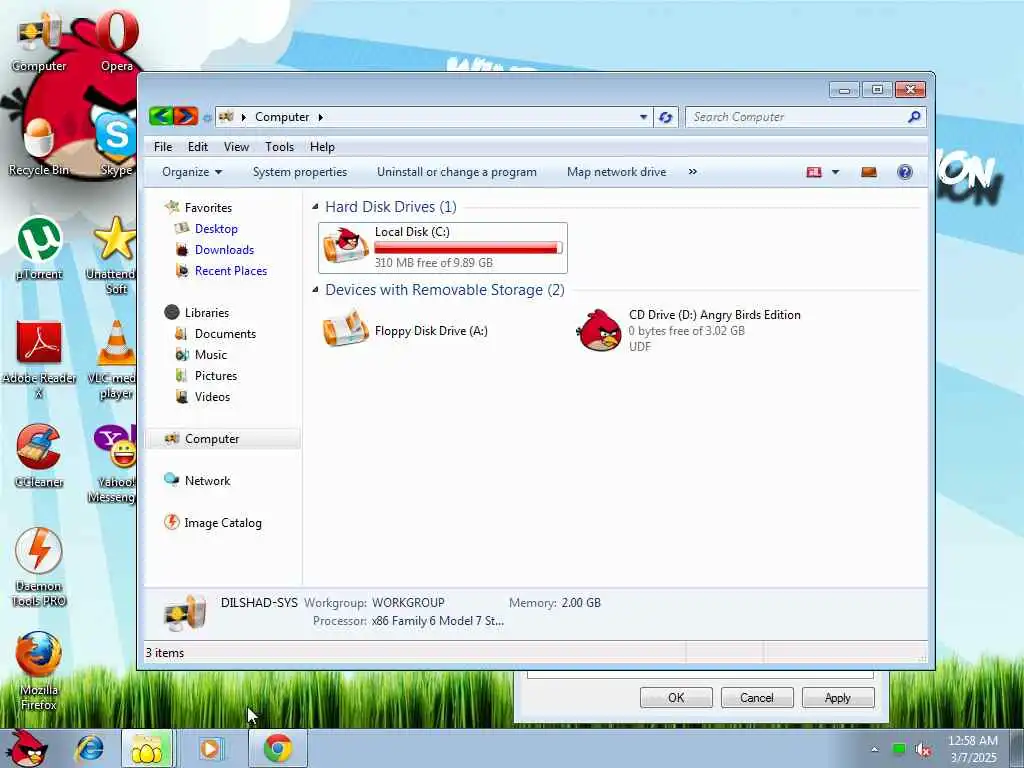
Task: Open the µTorrent desktop shortcut
Action: point(39,249)
